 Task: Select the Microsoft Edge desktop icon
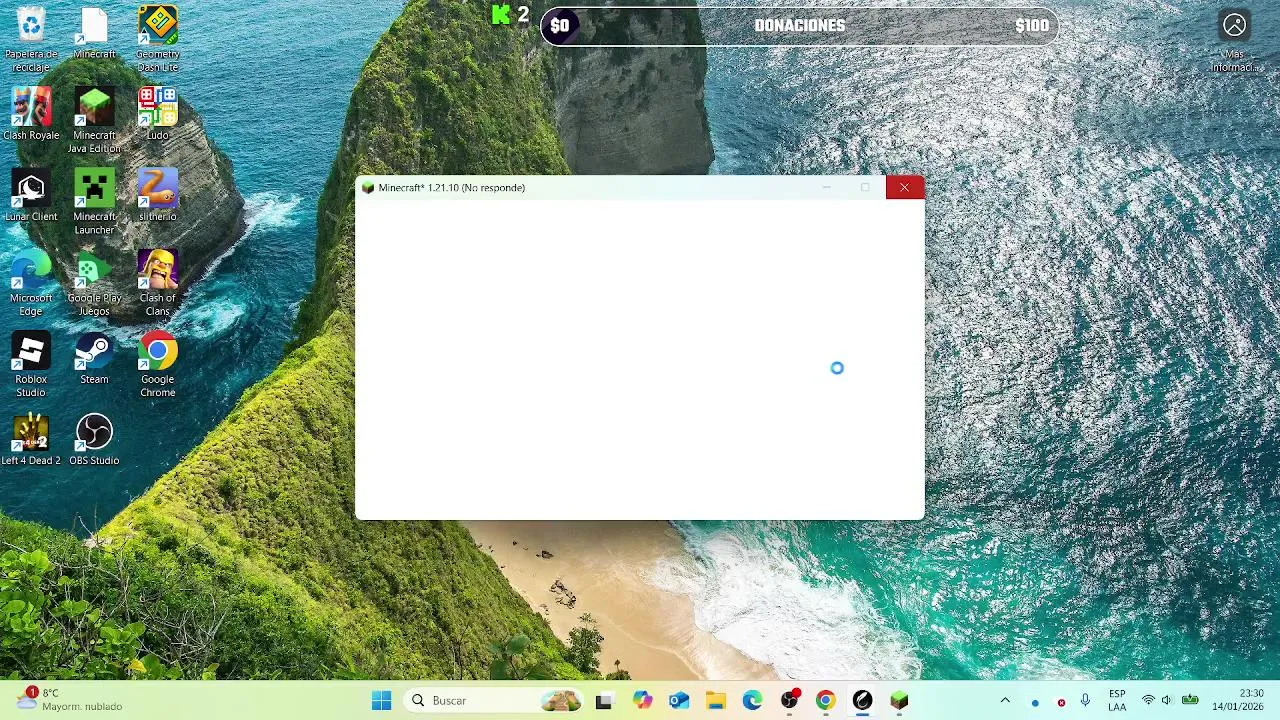[x=31, y=283]
